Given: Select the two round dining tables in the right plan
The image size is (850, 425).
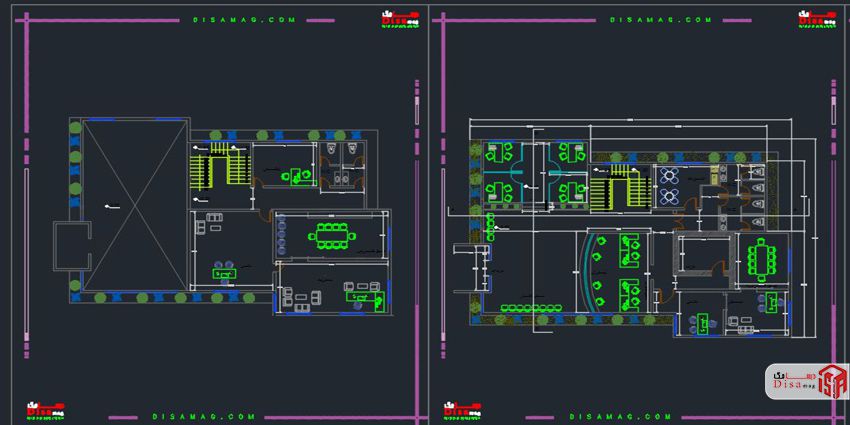Looking at the screenshot, I should point(669,185).
